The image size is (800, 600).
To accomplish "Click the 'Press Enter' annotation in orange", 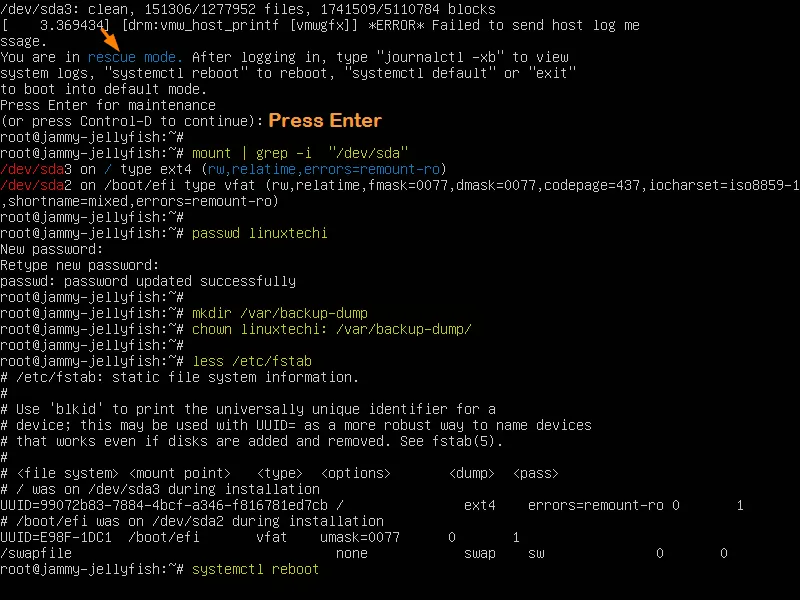I will 325,120.
